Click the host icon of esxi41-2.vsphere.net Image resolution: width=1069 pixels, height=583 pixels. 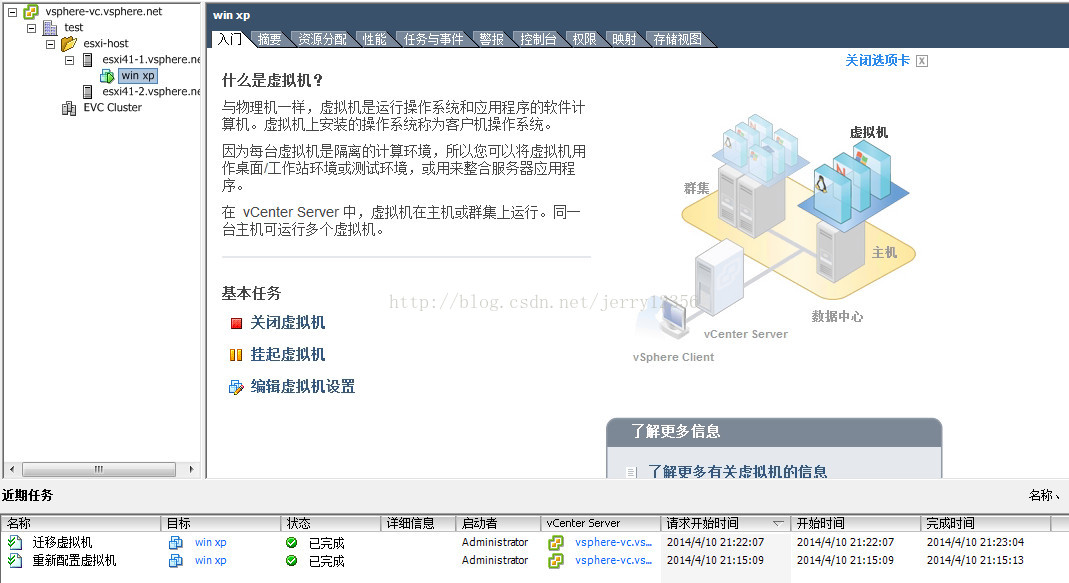[x=87, y=92]
